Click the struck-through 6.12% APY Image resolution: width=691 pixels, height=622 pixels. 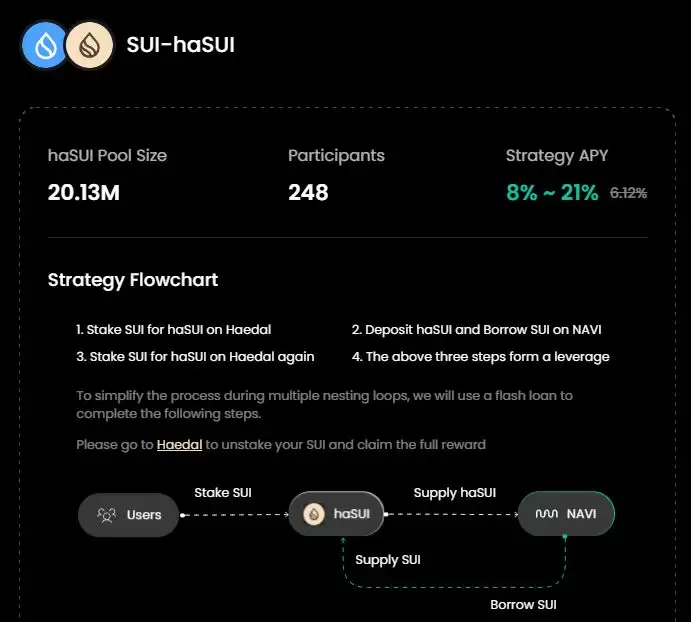pos(628,193)
